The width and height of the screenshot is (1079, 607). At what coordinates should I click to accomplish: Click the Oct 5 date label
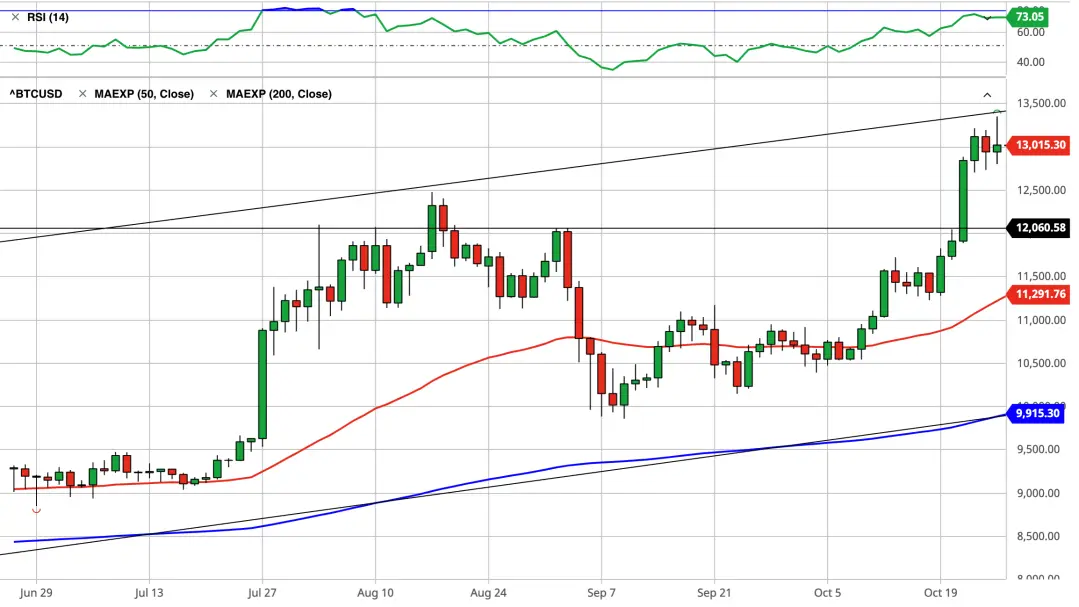coord(827,593)
